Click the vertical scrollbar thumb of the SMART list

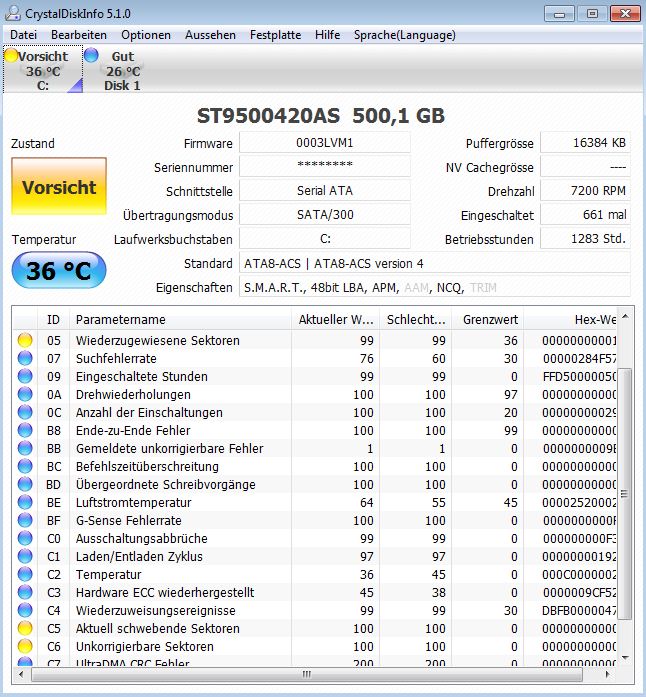point(625,493)
